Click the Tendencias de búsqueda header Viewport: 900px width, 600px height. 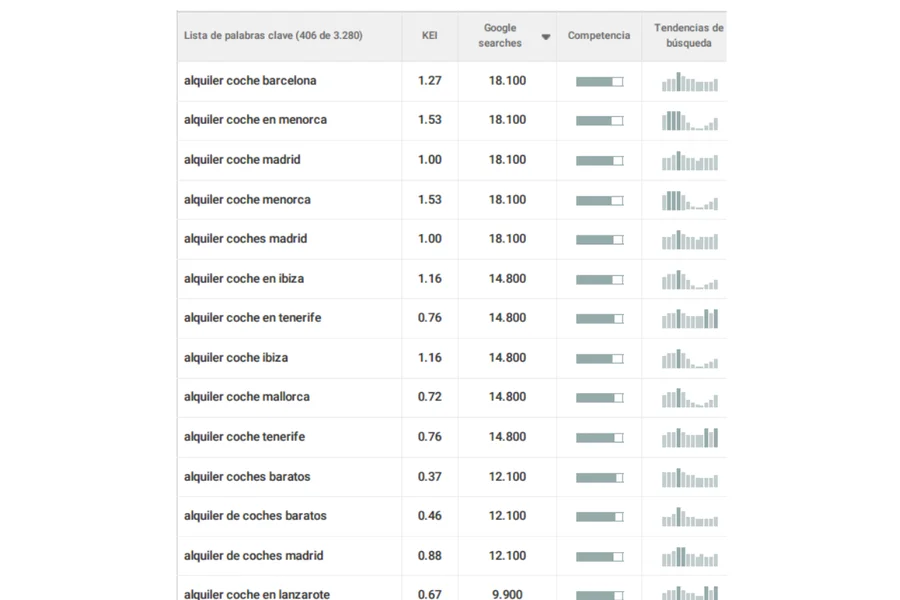tap(688, 36)
